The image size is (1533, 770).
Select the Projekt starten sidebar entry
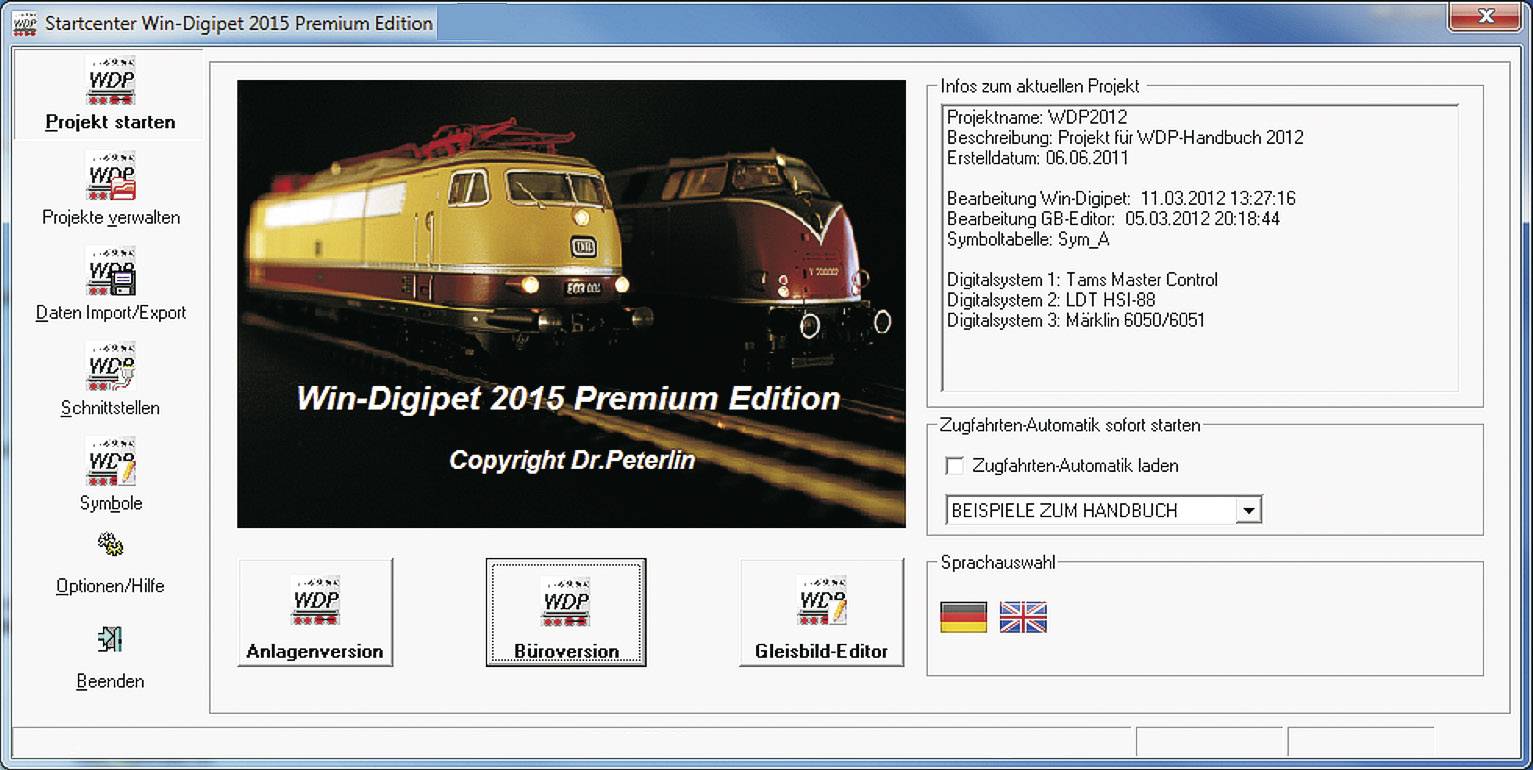(x=110, y=121)
